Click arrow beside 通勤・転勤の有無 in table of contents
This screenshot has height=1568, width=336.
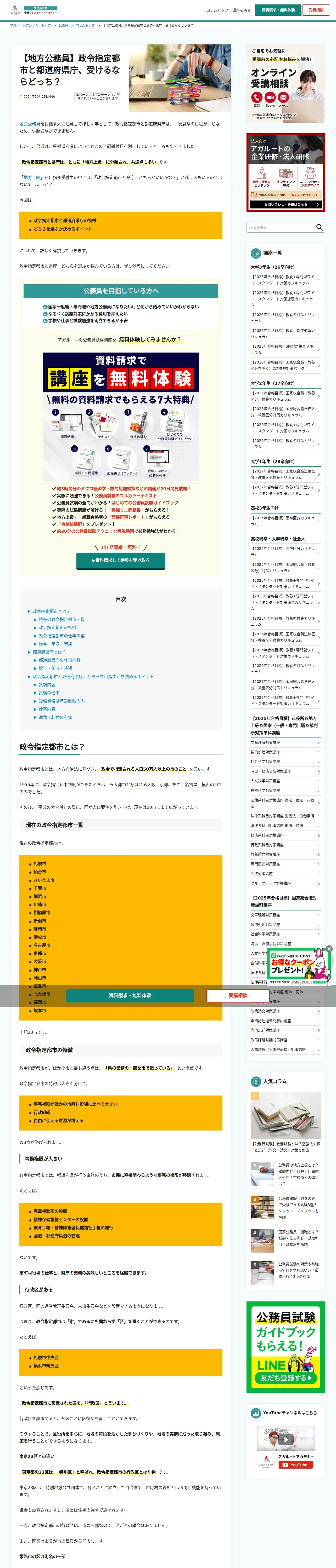(x=35, y=717)
